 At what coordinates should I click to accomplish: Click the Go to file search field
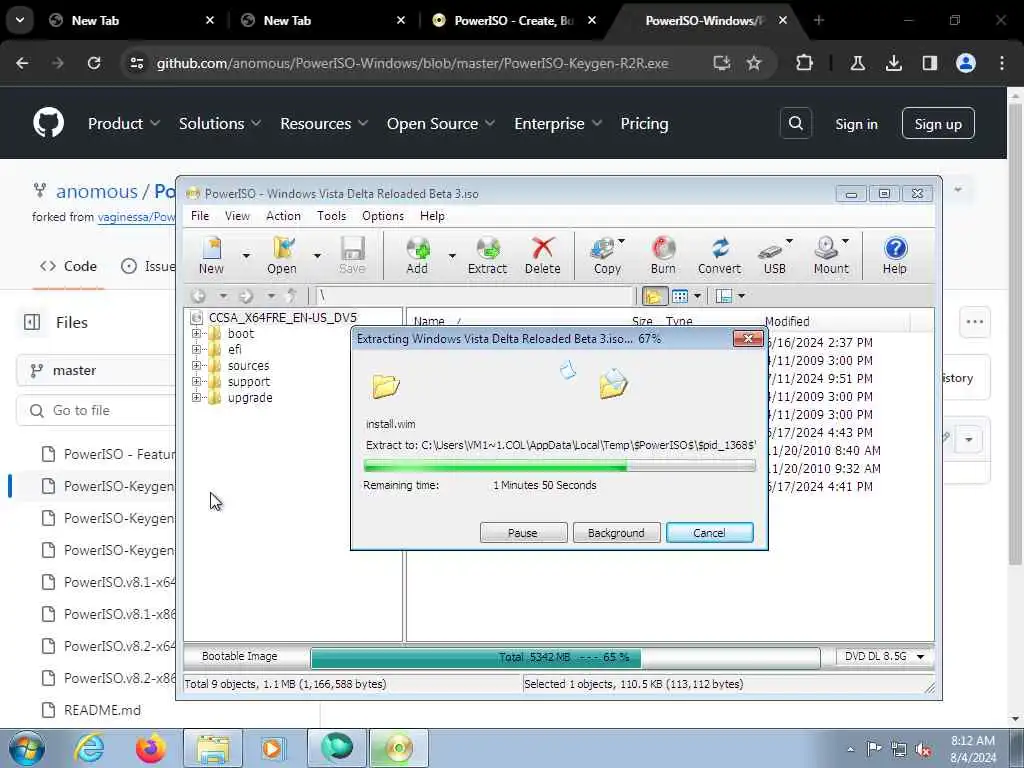click(95, 410)
